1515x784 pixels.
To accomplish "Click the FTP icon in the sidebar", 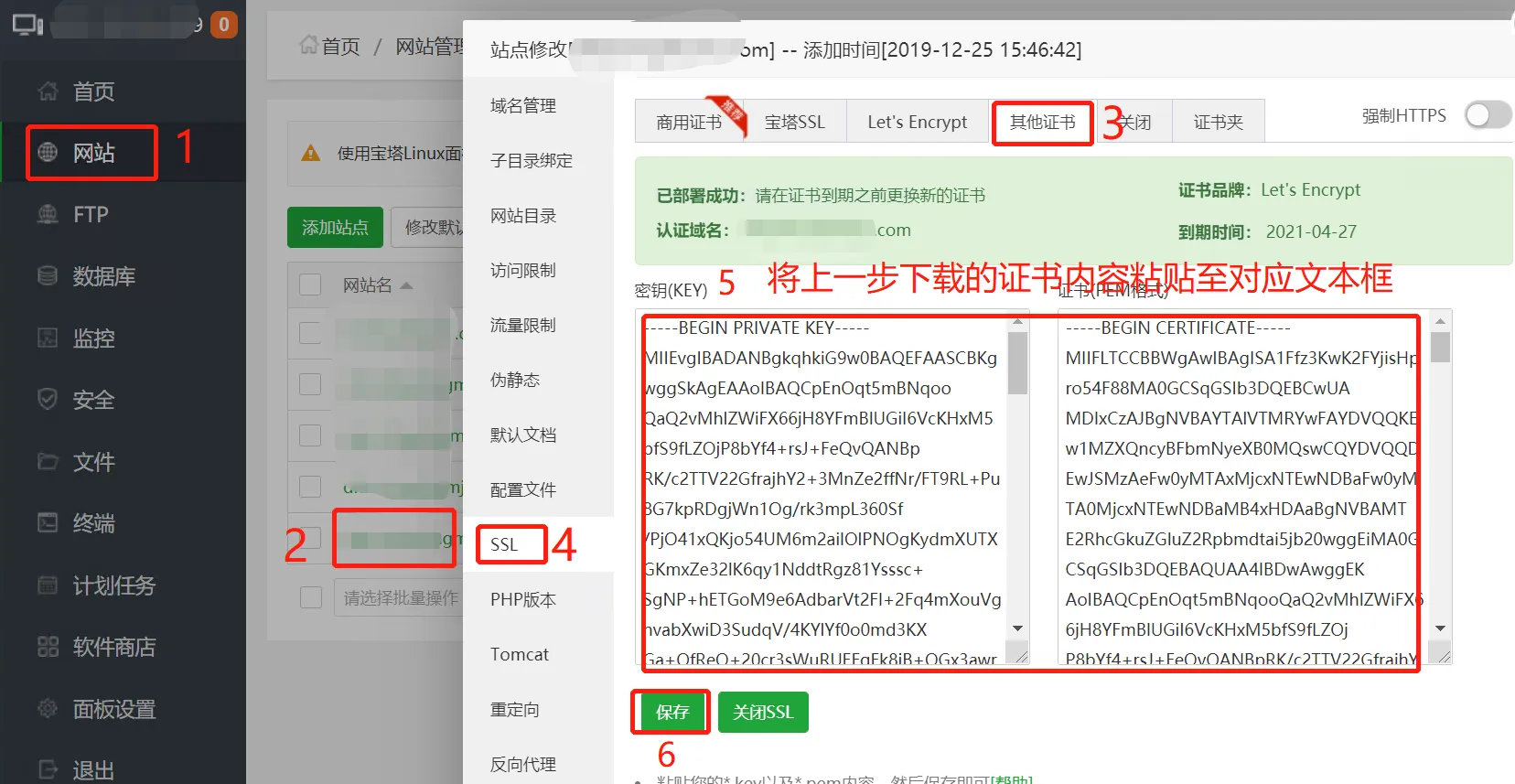I will click(x=48, y=214).
